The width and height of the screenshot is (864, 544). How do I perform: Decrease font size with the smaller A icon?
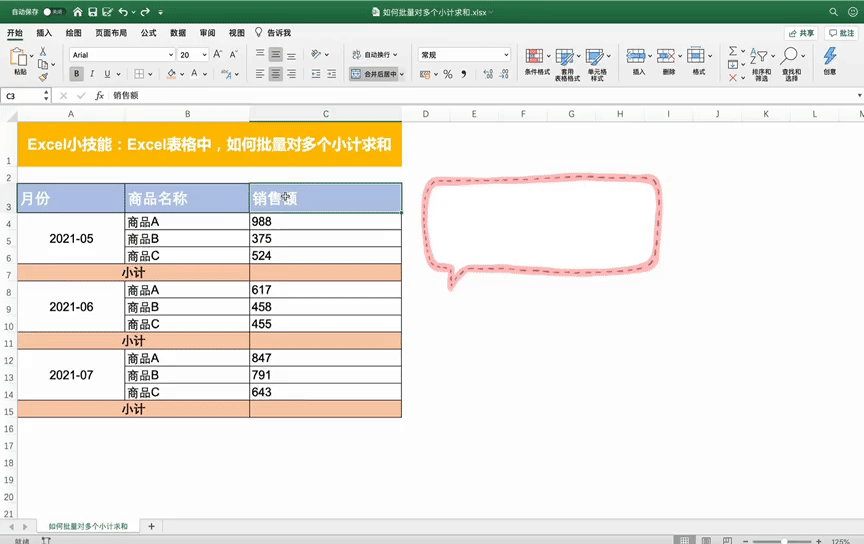coord(233,54)
